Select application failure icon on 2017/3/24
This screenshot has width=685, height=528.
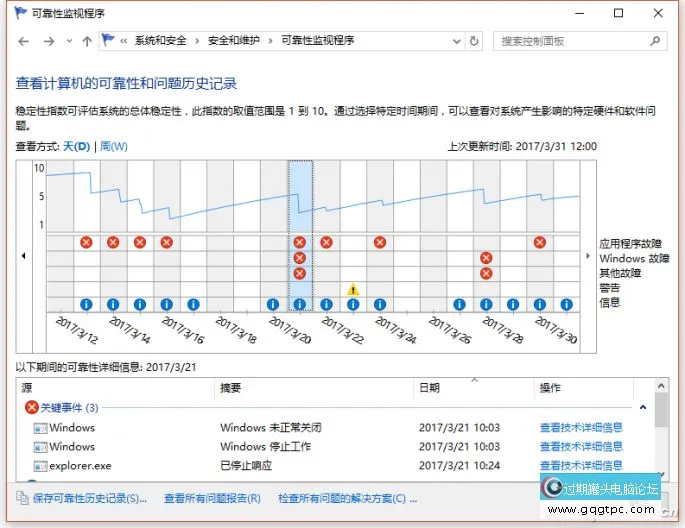(x=380, y=242)
